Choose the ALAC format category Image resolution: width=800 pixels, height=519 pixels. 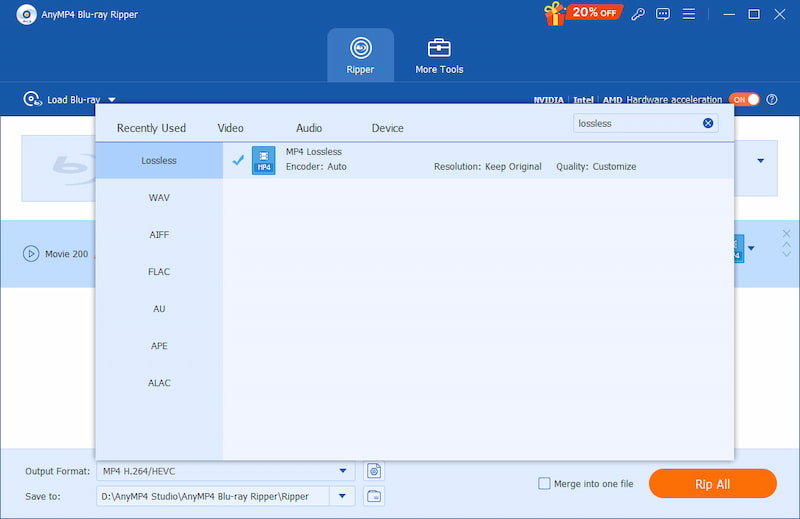tap(159, 383)
